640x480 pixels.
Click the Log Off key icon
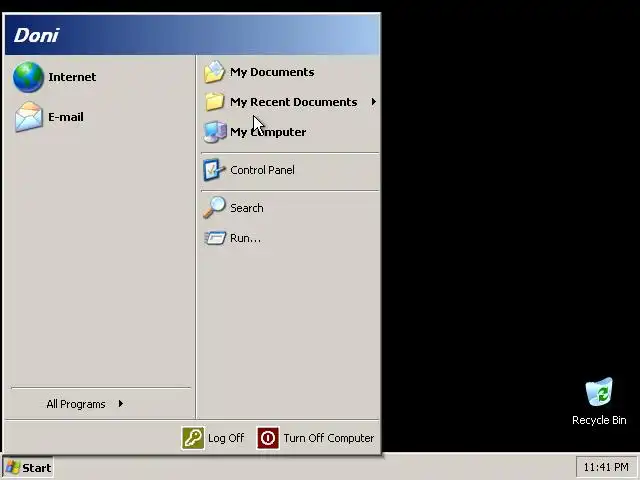(x=193, y=438)
